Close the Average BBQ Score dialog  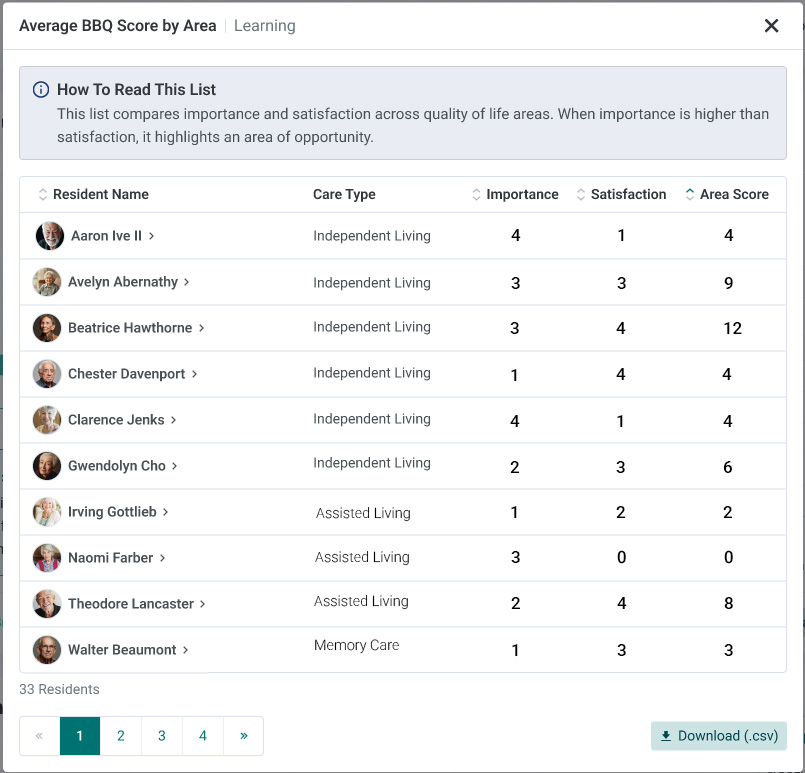click(x=771, y=26)
